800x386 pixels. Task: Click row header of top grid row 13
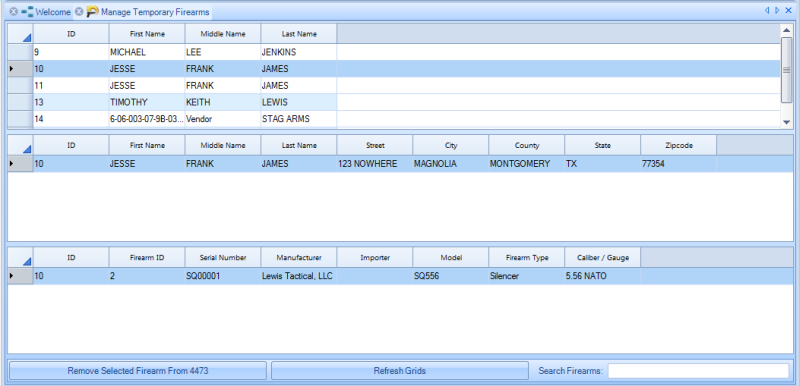tap(20, 102)
